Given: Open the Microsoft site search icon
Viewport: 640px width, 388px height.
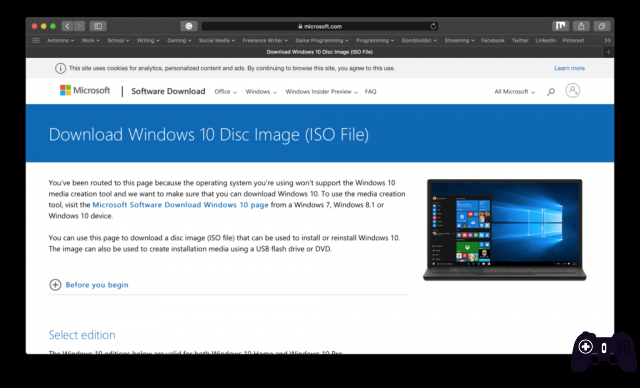Looking at the screenshot, I should click(x=551, y=92).
